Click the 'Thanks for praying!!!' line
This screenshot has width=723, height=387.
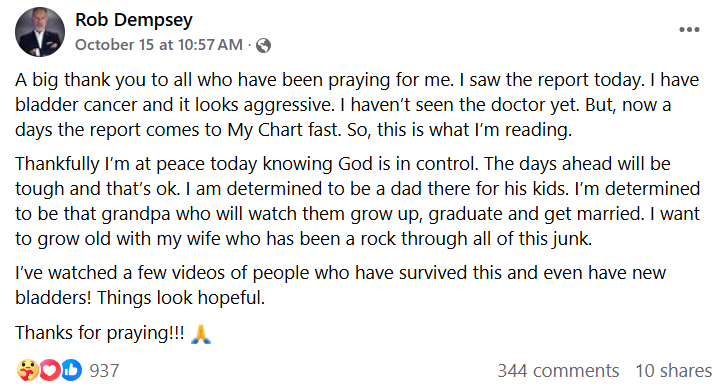pyautogui.click(x=100, y=333)
